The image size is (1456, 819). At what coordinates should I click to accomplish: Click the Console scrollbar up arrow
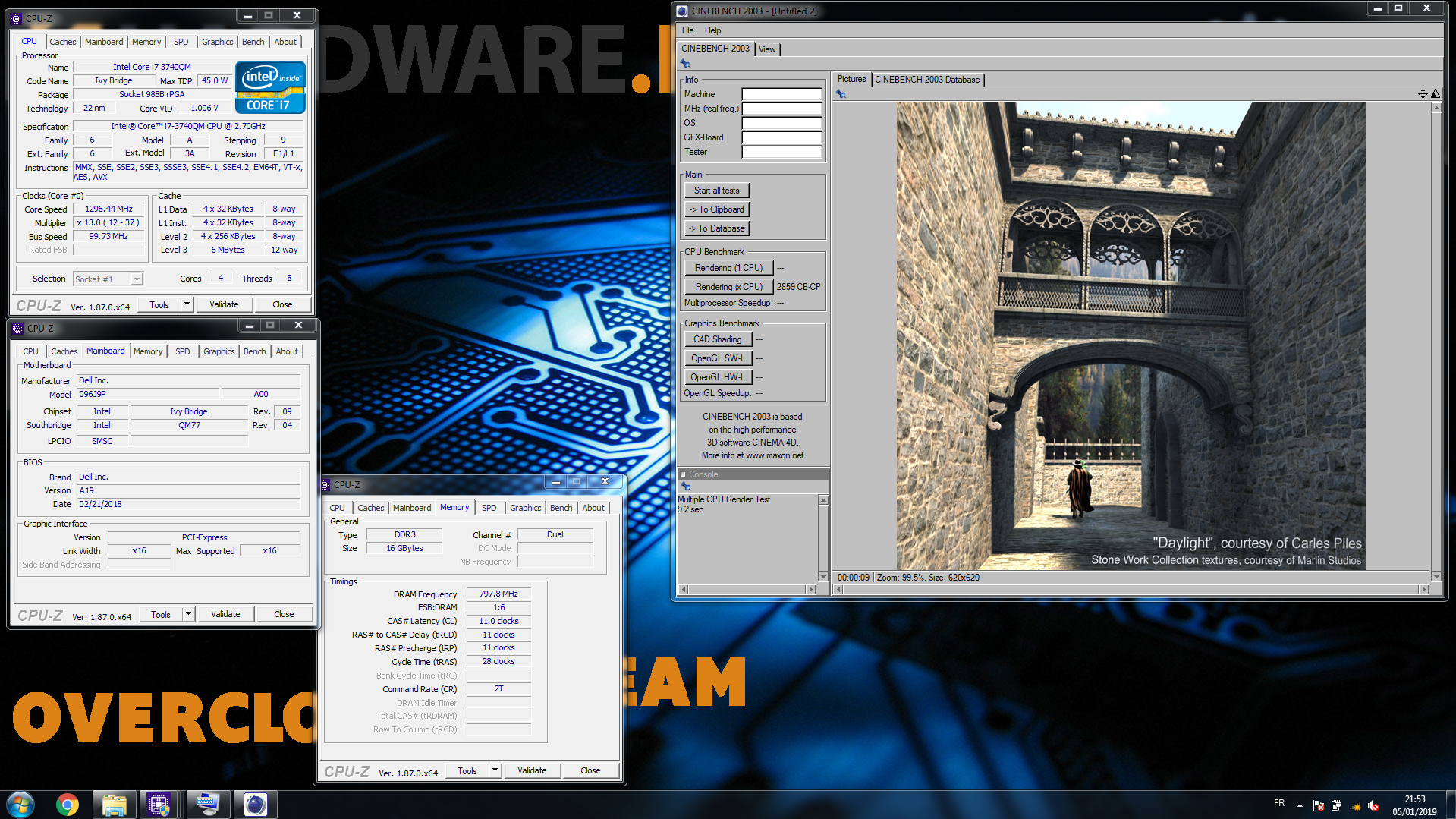pyautogui.click(x=823, y=499)
